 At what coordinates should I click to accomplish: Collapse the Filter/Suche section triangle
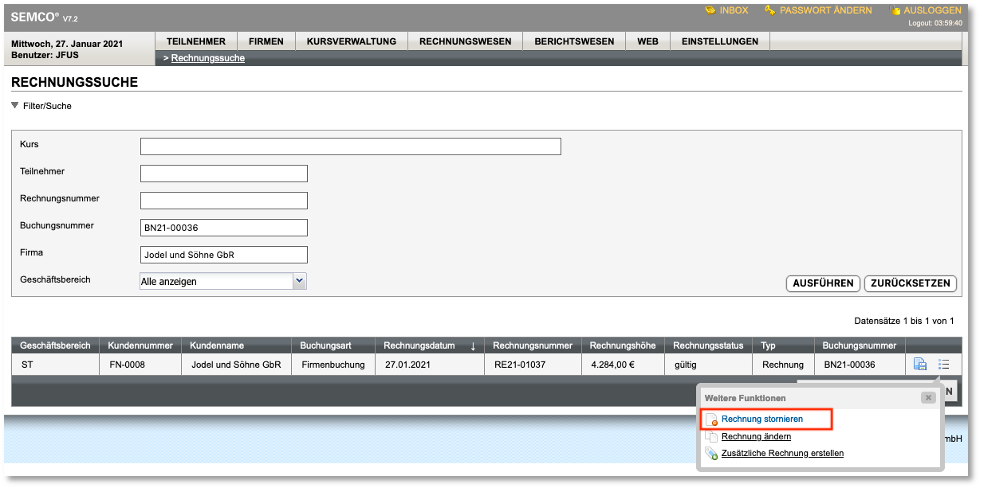coord(15,106)
